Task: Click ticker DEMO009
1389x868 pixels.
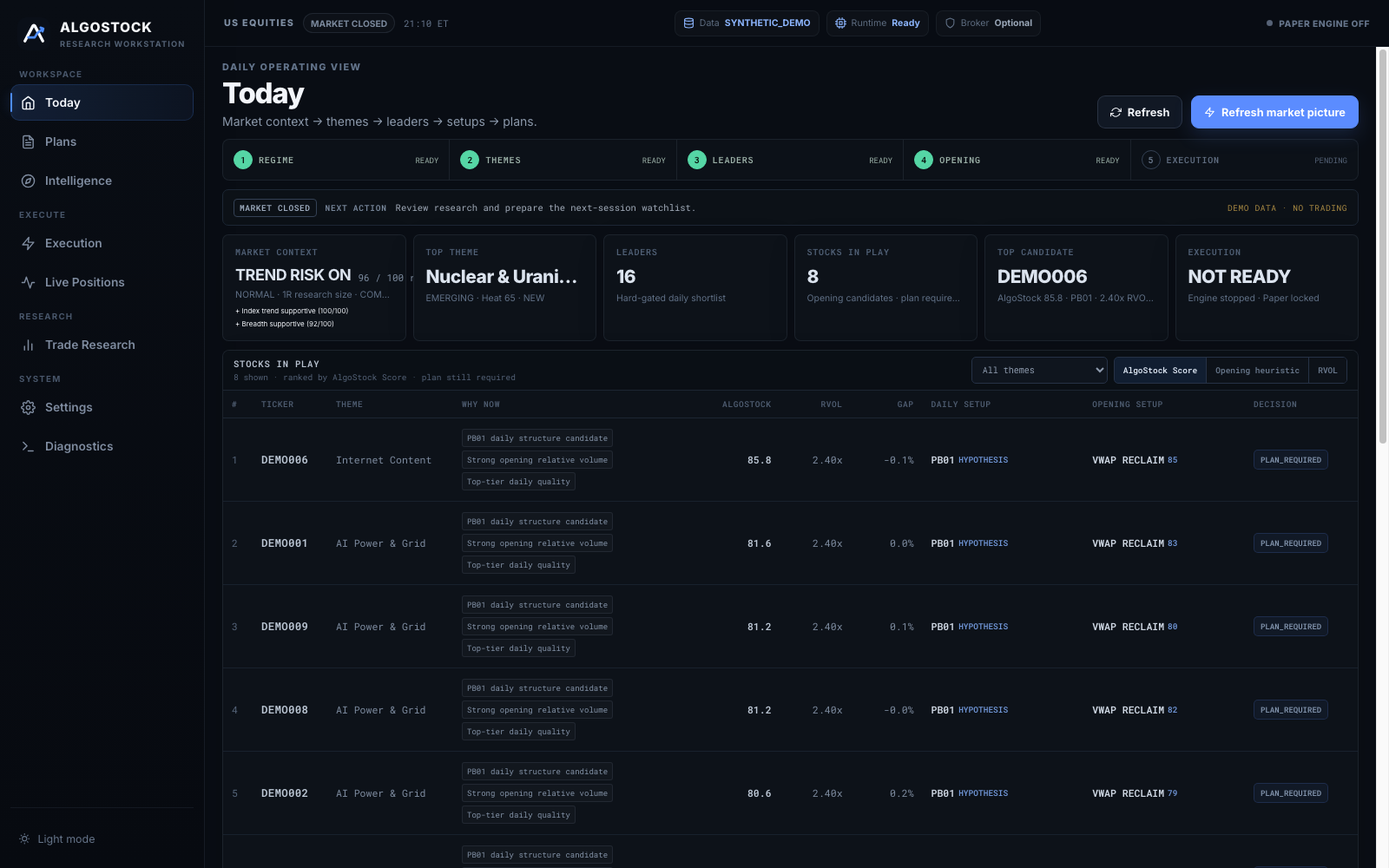Action: (x=285, y=628)
